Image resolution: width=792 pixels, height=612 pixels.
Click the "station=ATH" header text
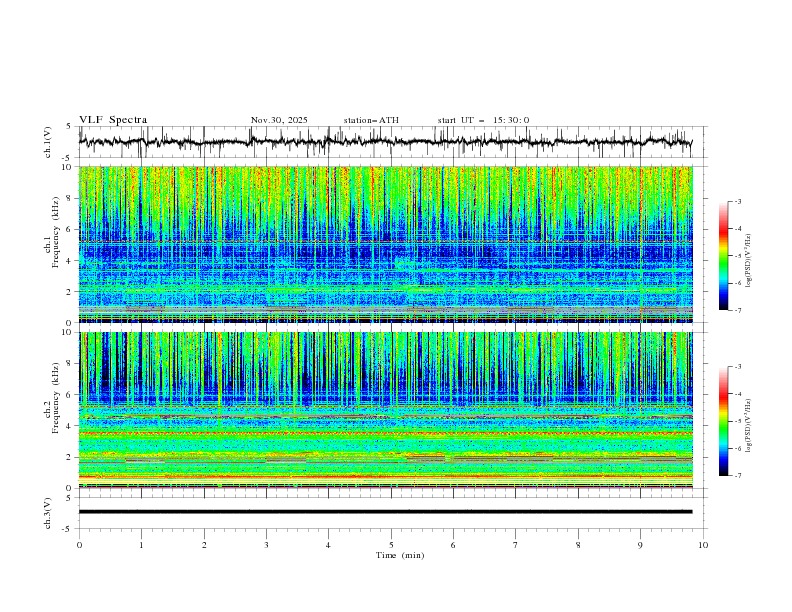[x=371, y=120]
